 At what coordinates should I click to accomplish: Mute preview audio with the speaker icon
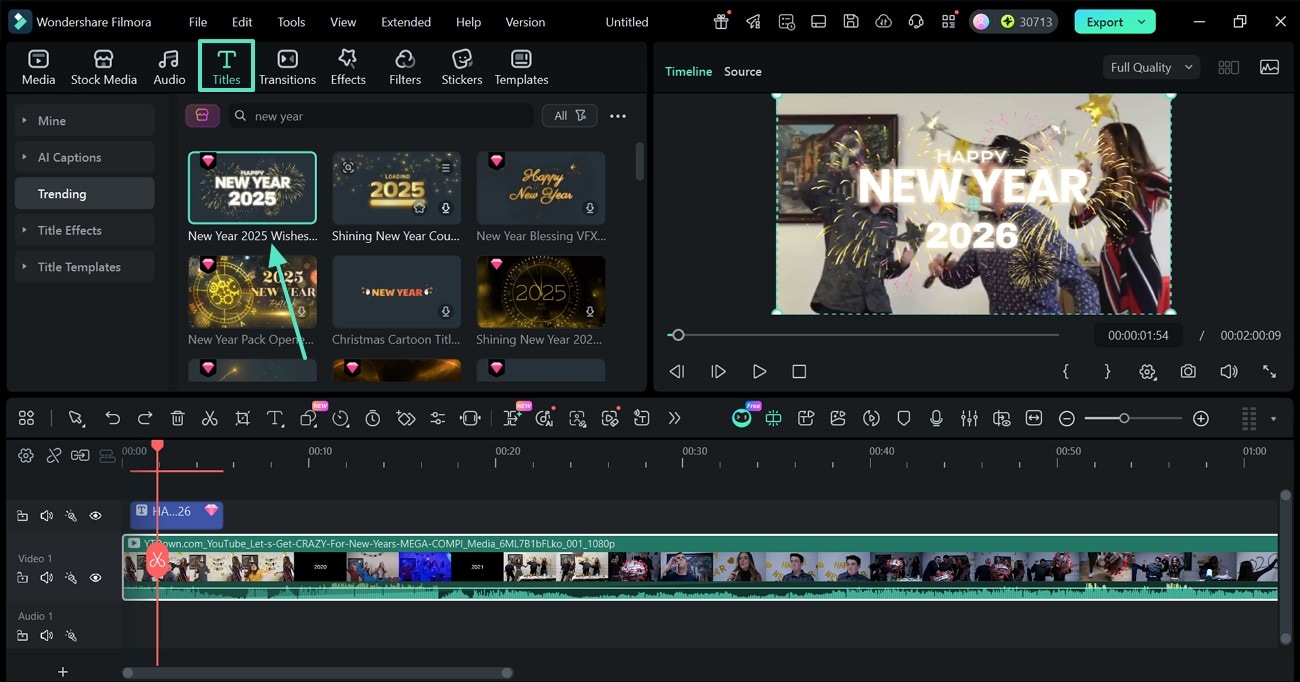pos(1229,371)
